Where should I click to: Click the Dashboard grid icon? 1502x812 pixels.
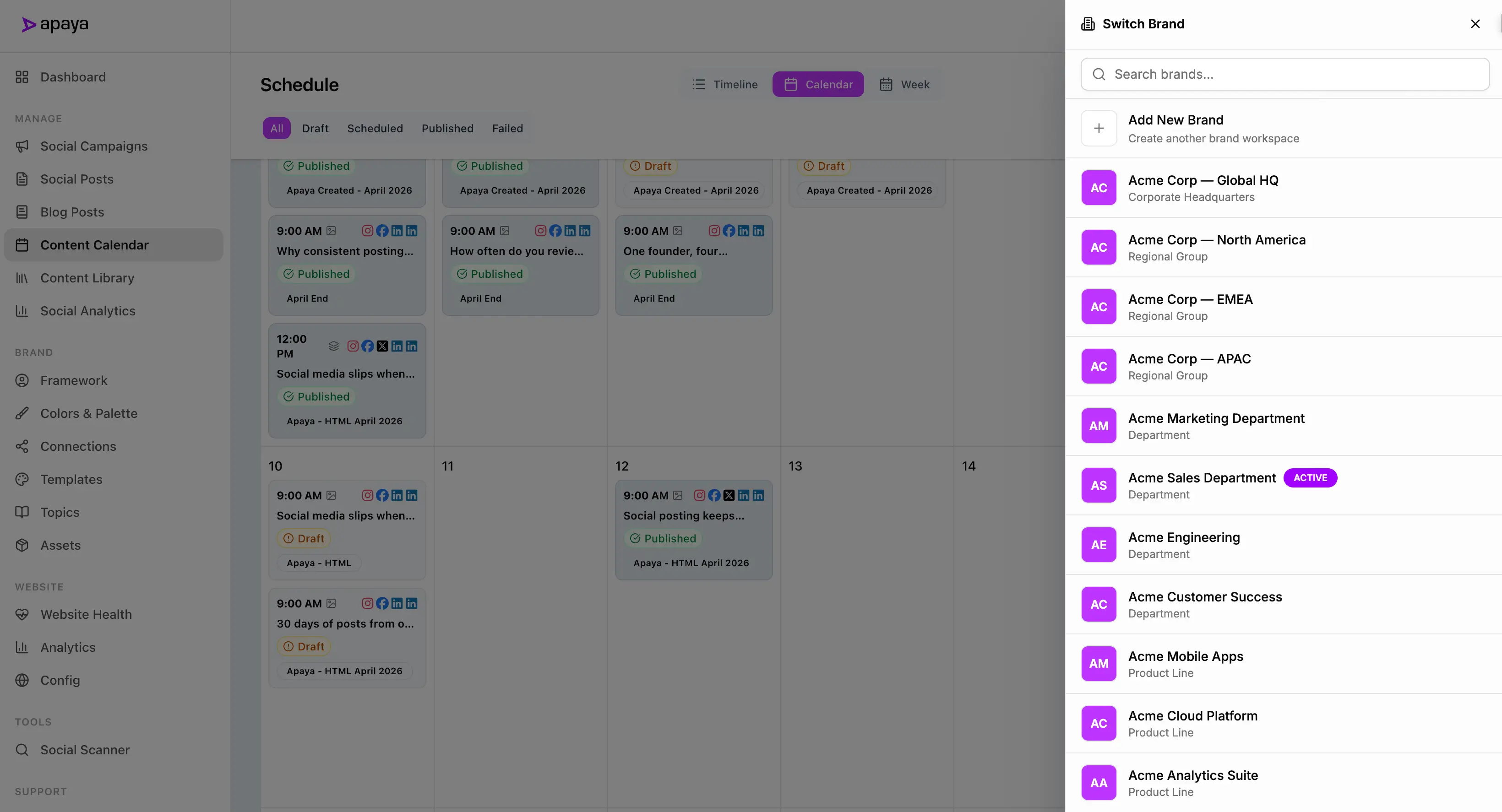tap(22, 77)
